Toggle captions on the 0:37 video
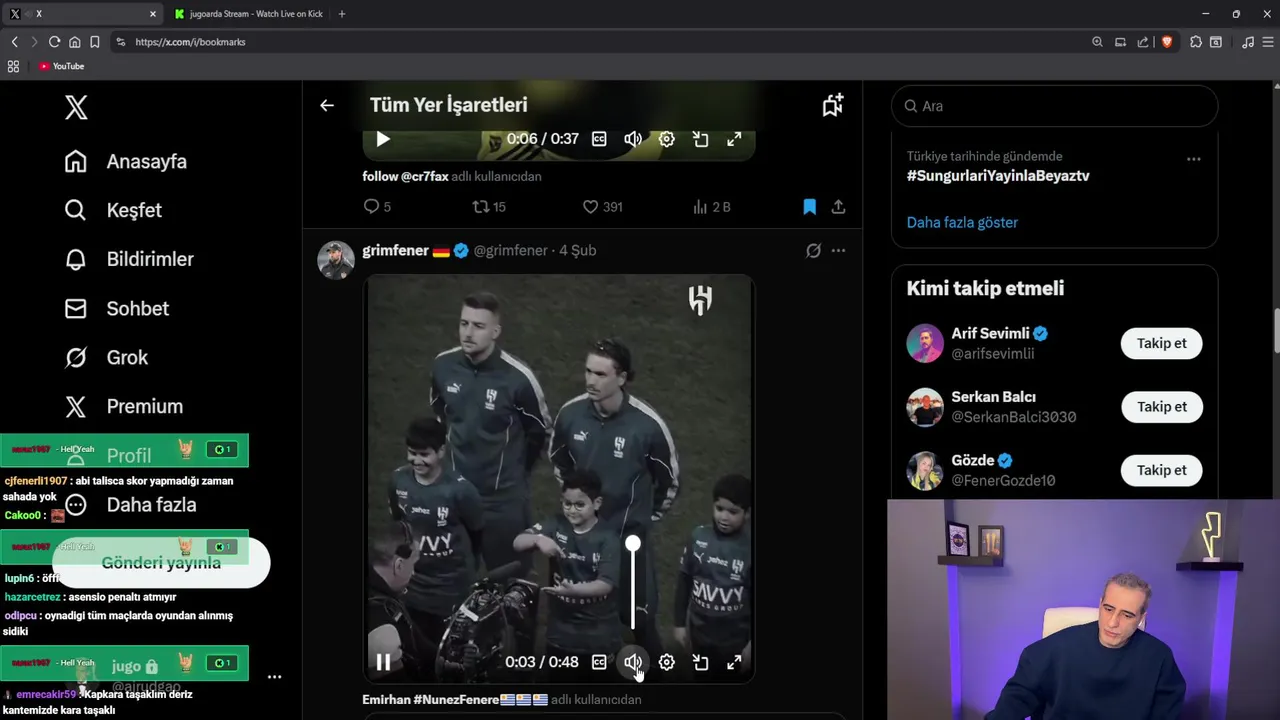The height and width of the screenshot is (720, 1280). tap(599, 139)
